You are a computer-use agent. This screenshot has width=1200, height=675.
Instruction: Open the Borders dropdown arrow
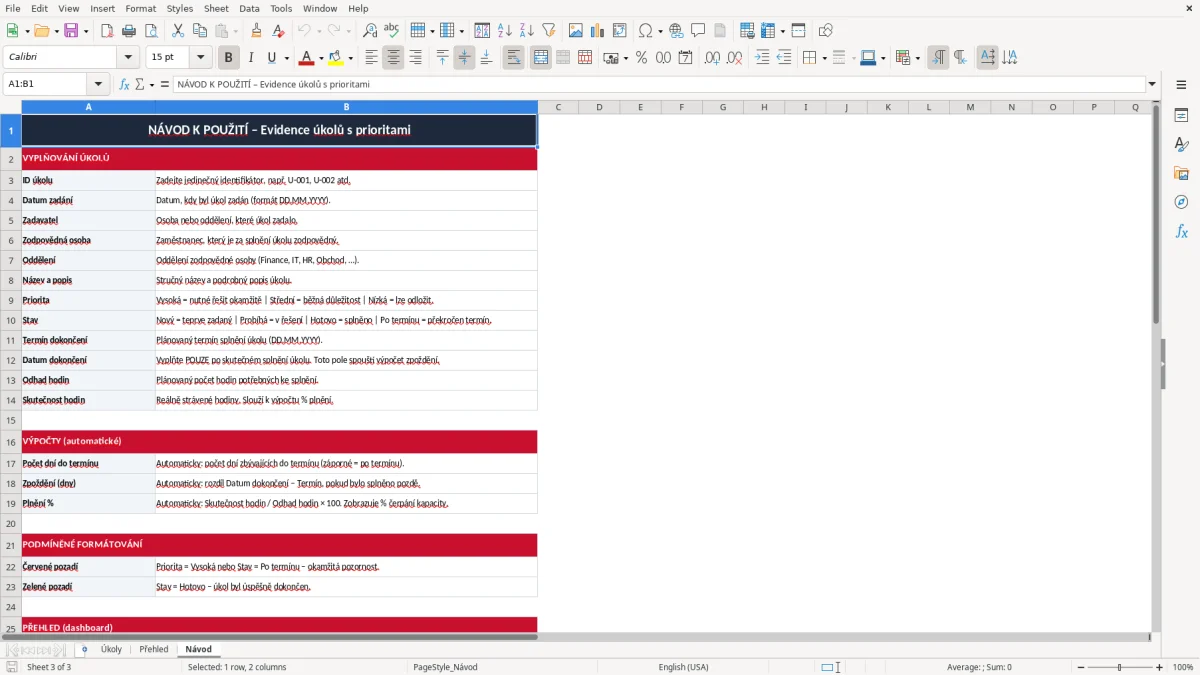tap(823, 58)
